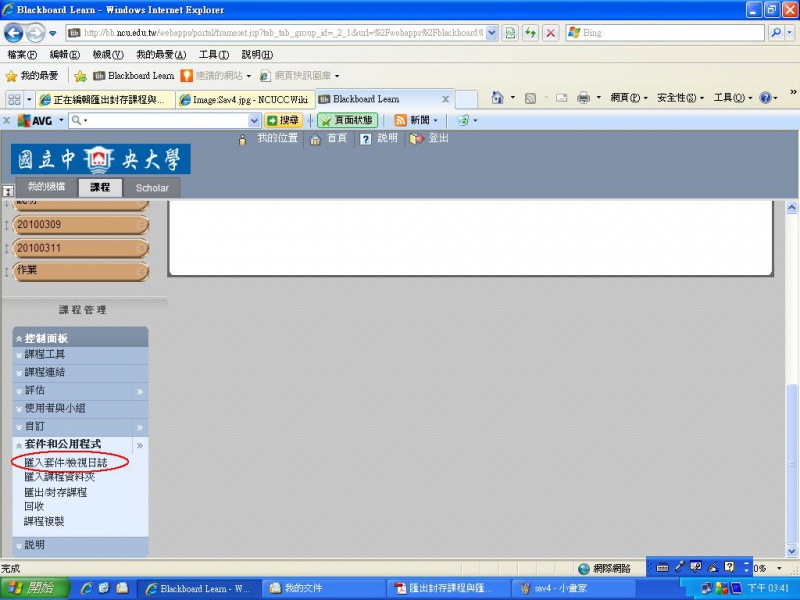Click 匯入套件/檢視日誌 link

coord(66,463)
